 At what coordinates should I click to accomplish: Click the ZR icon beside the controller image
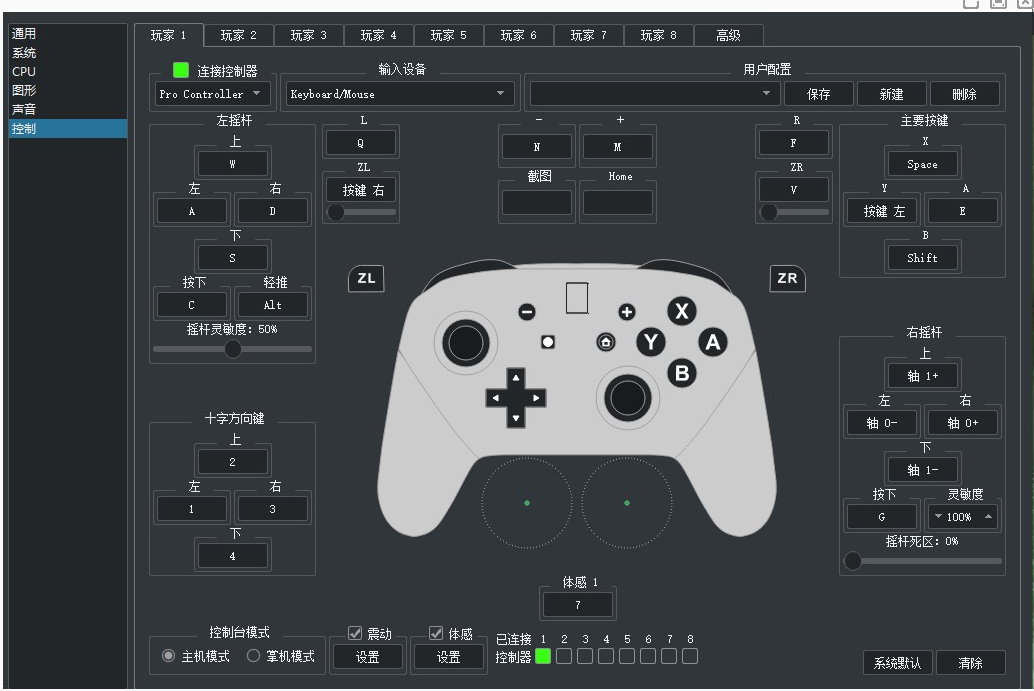tap(787, 278)
